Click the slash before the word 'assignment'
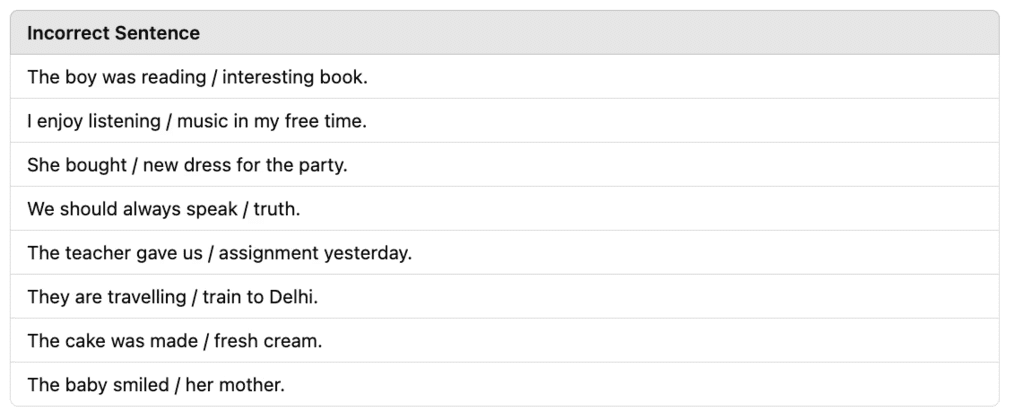Screen dimensions: 1024x420 pyautogui.click(x=211, y=253)
